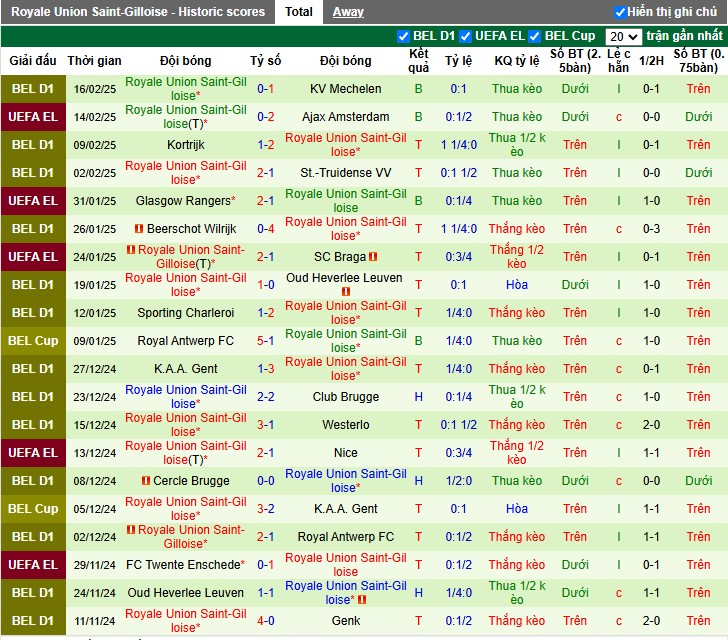Click the 5-1 score against Royal Antwerp
Image resolution: width=728 pixels, height=640 pixels.
point(266,341)
